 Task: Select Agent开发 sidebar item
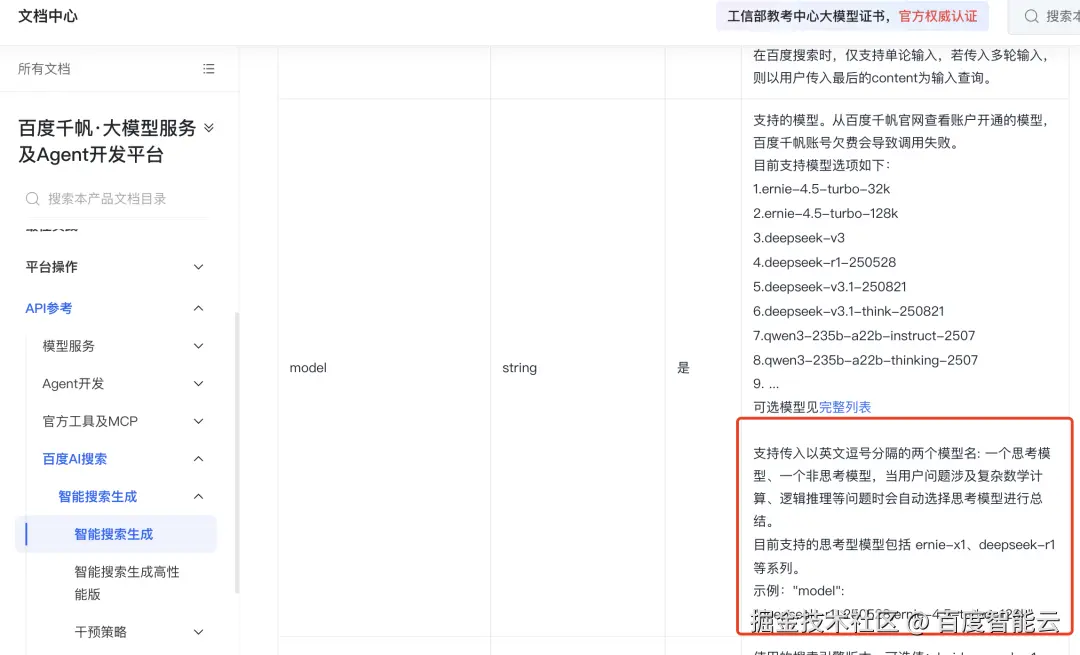(x=73, y=384)
